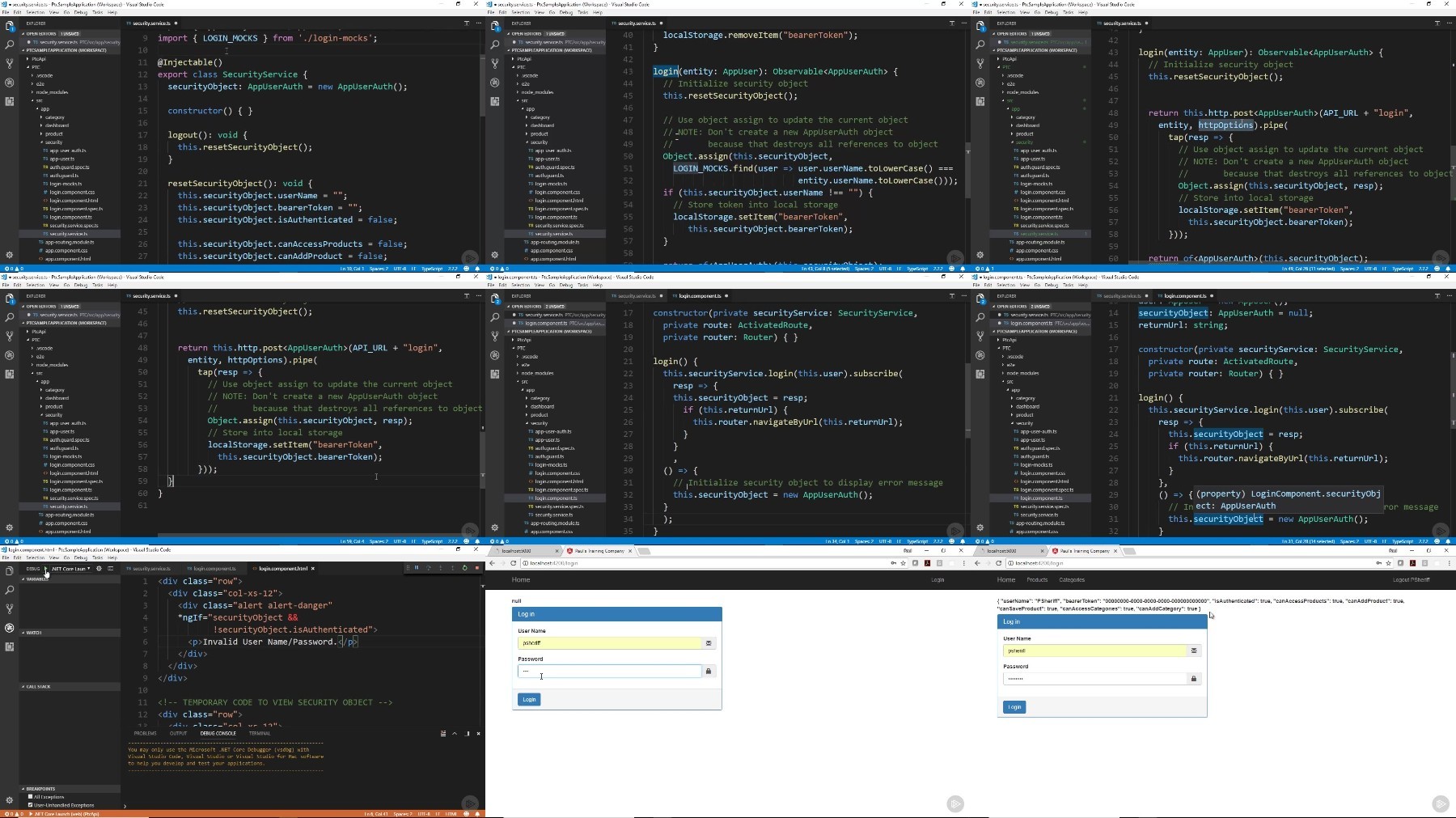Click the Logout PSheriff link

point(1411,579)
